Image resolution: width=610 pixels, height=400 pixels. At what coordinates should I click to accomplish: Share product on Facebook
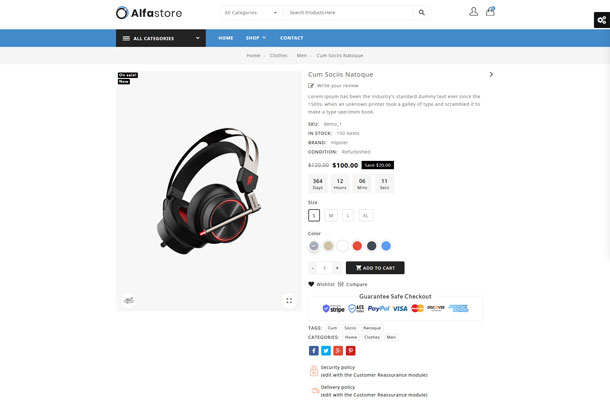314,351
